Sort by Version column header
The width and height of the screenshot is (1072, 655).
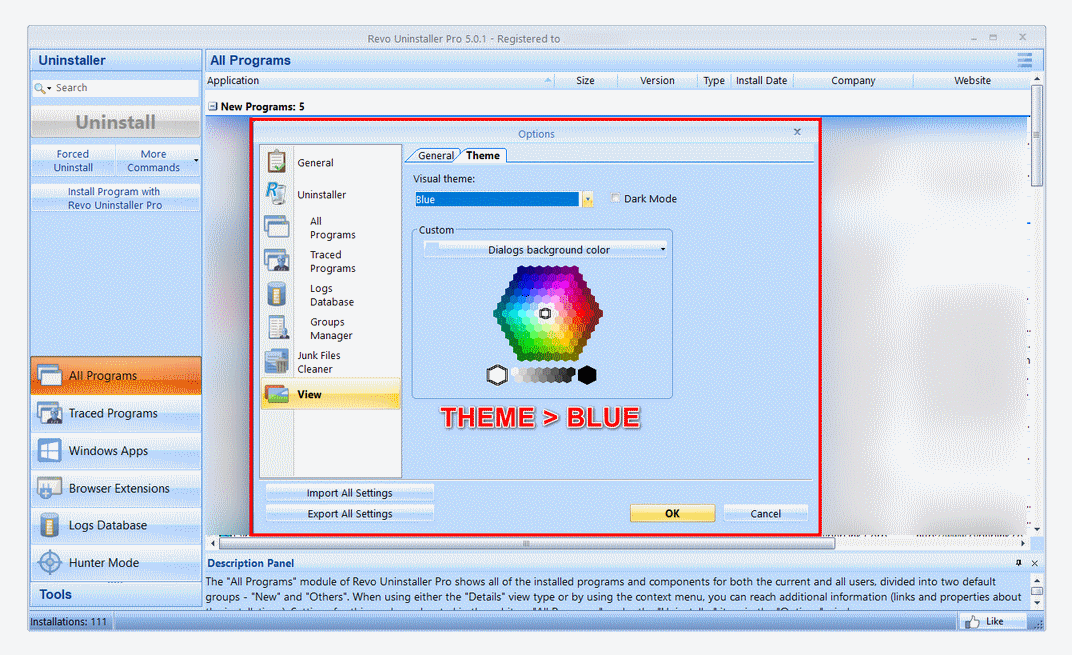657,81
